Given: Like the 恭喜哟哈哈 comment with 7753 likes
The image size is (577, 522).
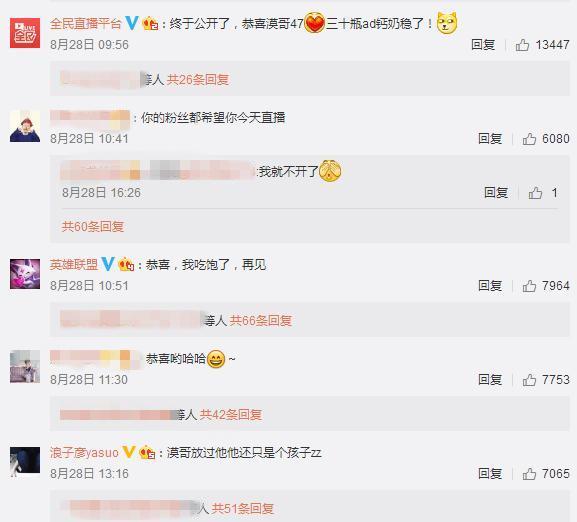Looking at the screenshot, I should (529, 380).
